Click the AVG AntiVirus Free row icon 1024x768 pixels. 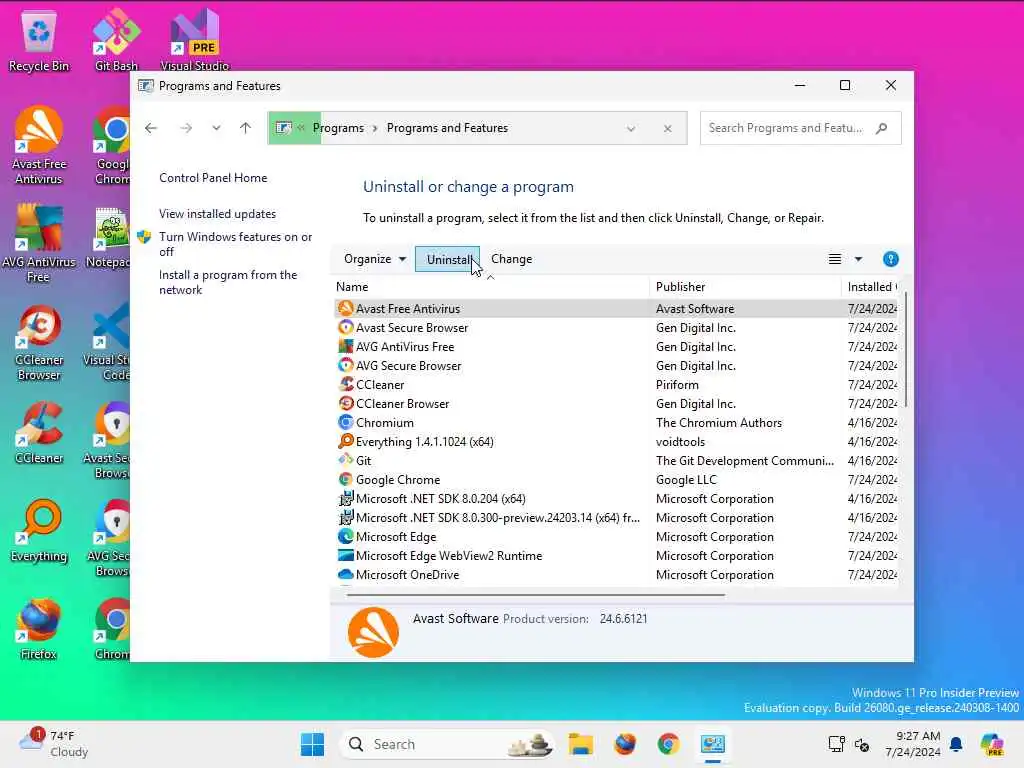pos(345,346)
